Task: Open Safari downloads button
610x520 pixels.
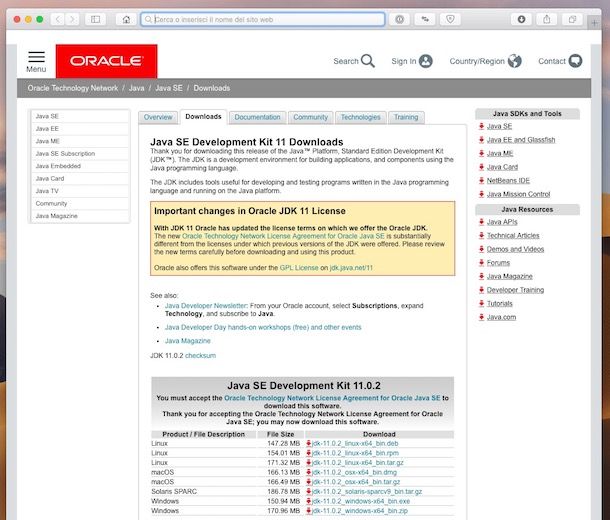Action: 521,19
